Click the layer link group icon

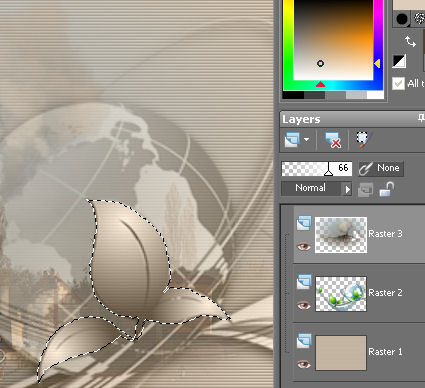[x=365, y=190]
